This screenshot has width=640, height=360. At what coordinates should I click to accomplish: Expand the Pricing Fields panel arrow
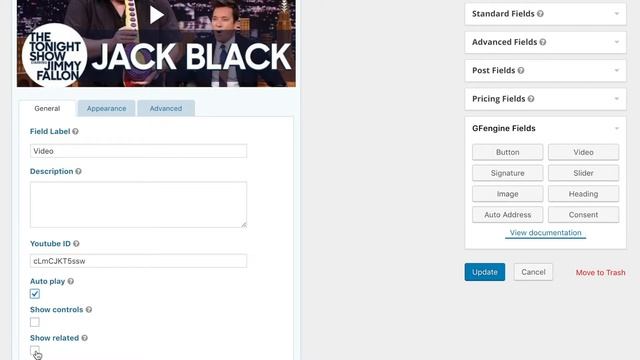(x=617, y=99)
